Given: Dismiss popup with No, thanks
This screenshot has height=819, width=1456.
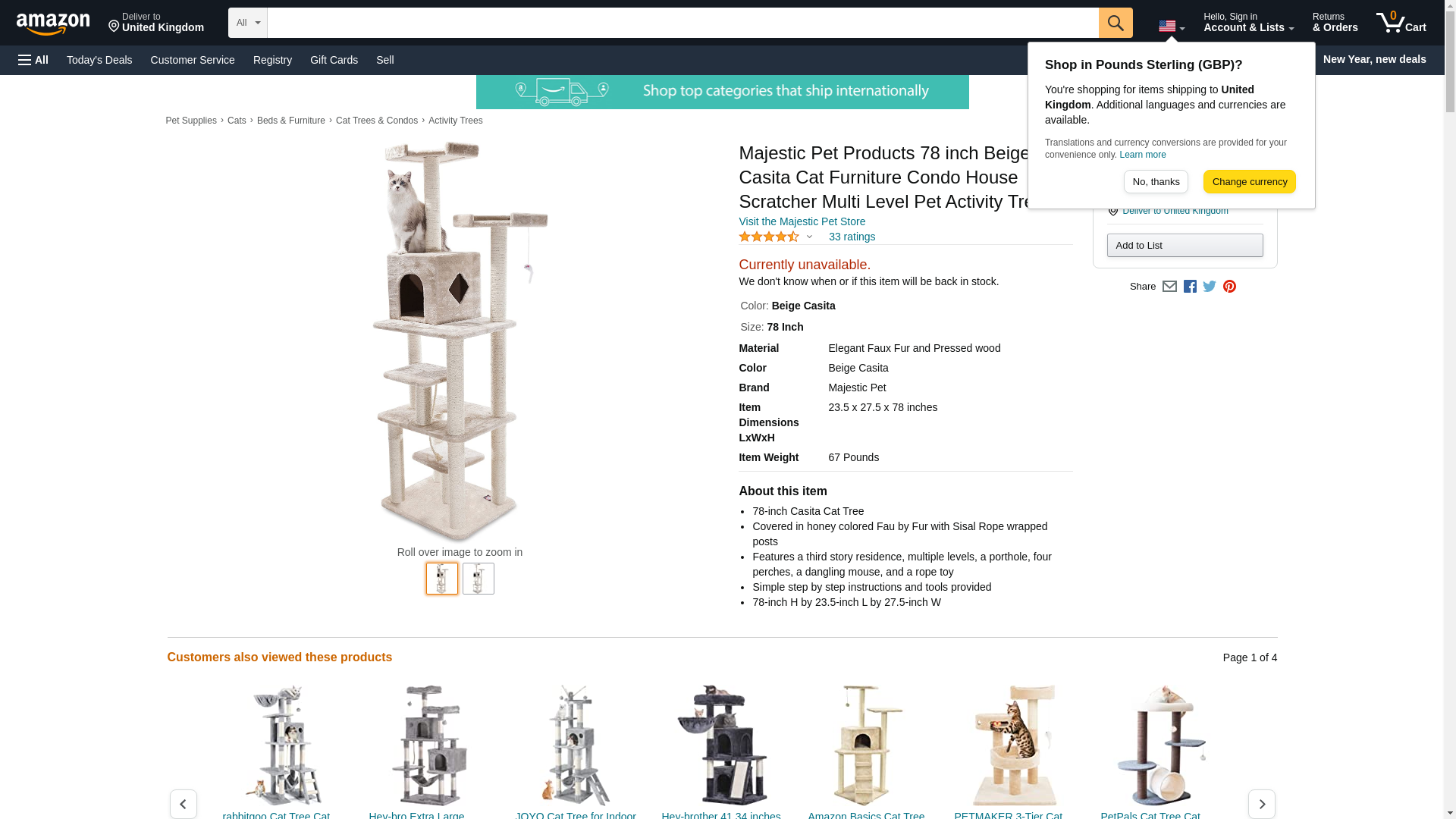Looking at the screenshot, I should (x=1156, y=182).
